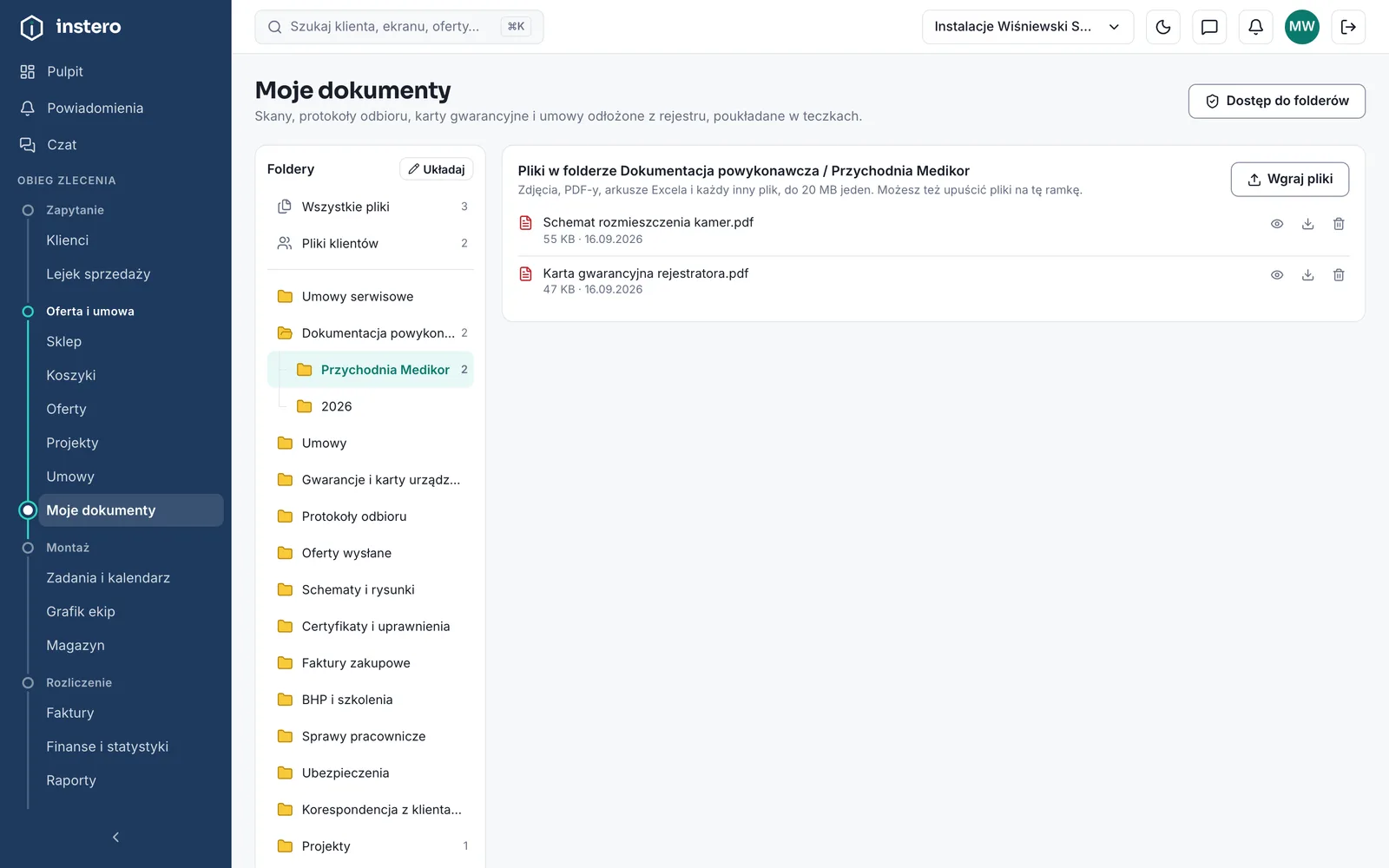
Task: Download Karta gwarancyjna rejestratora.pdf
Action: point(1308,275)
